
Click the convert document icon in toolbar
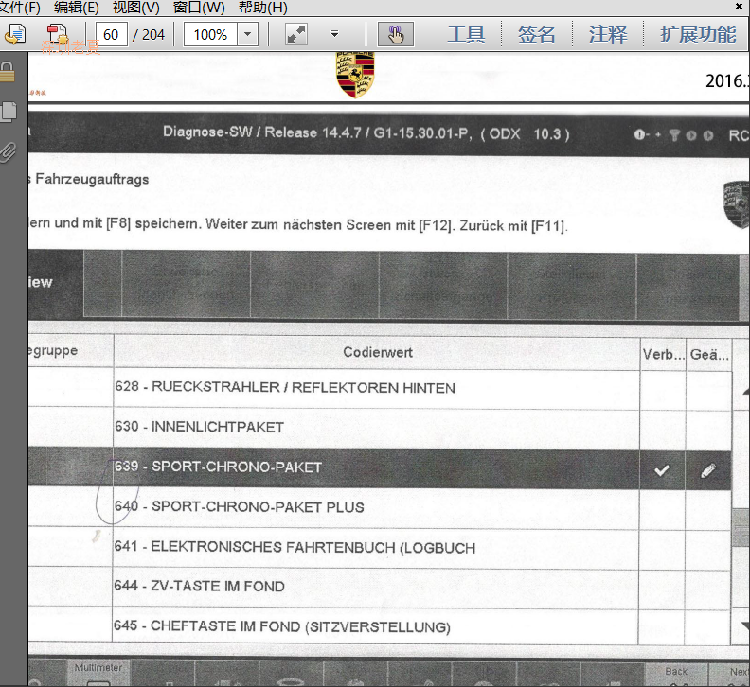click(x=15, y=34)
